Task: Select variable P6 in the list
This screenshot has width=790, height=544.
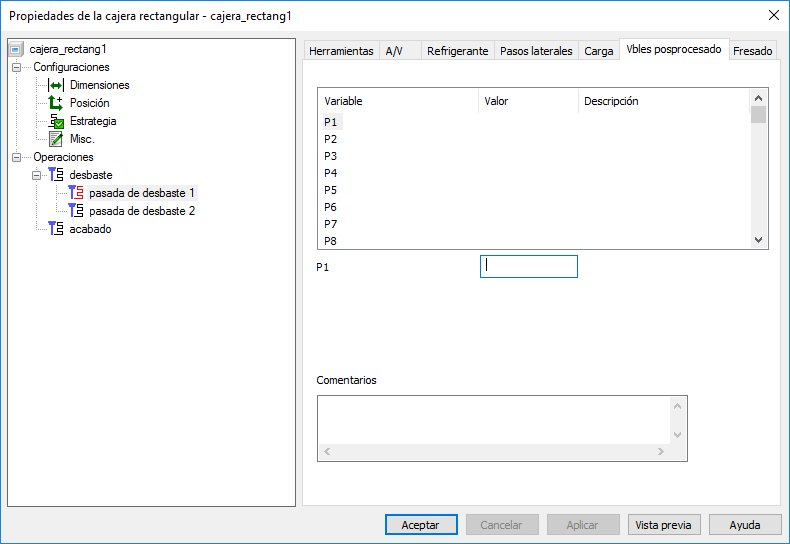Action: point(331,207)
